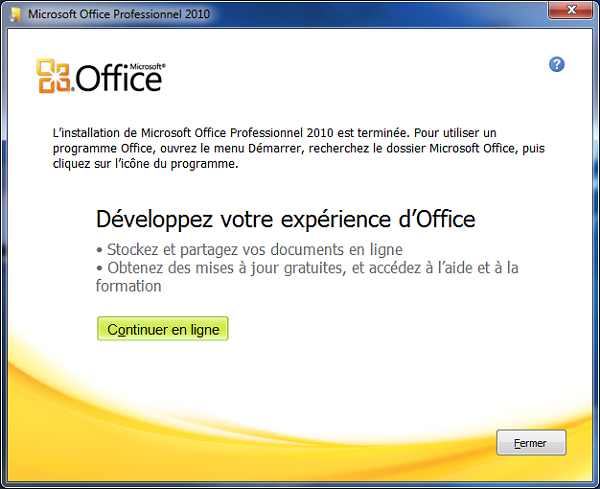Click heading "Développez votre expérience d'Office"
The height and width of the screenshot is (489, 600).
(x=285, y=219)
